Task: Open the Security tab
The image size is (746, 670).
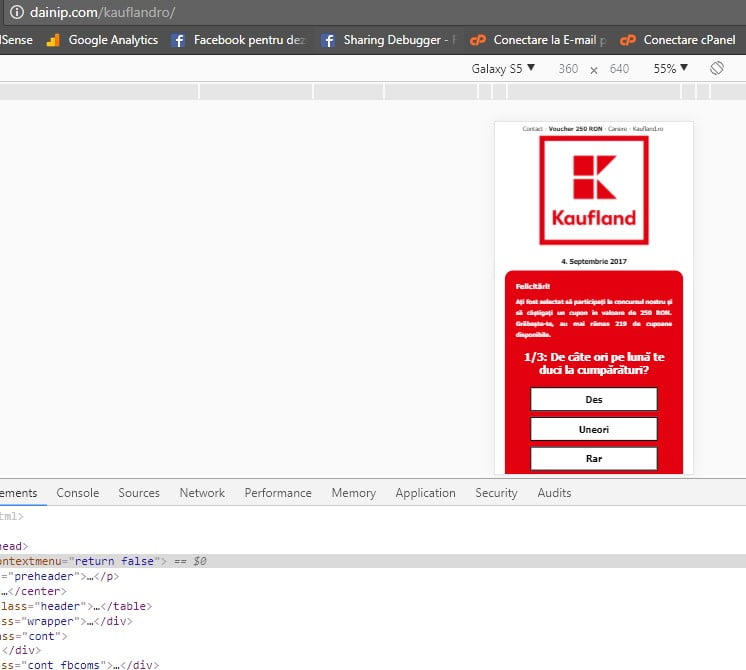Action: point(496,493)
